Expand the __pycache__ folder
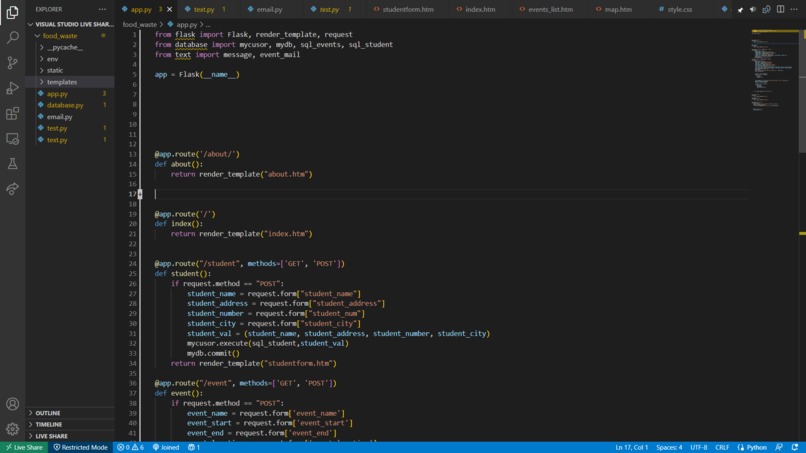The width and height of the screenshot is (806, 453). [x=65, y=47]
